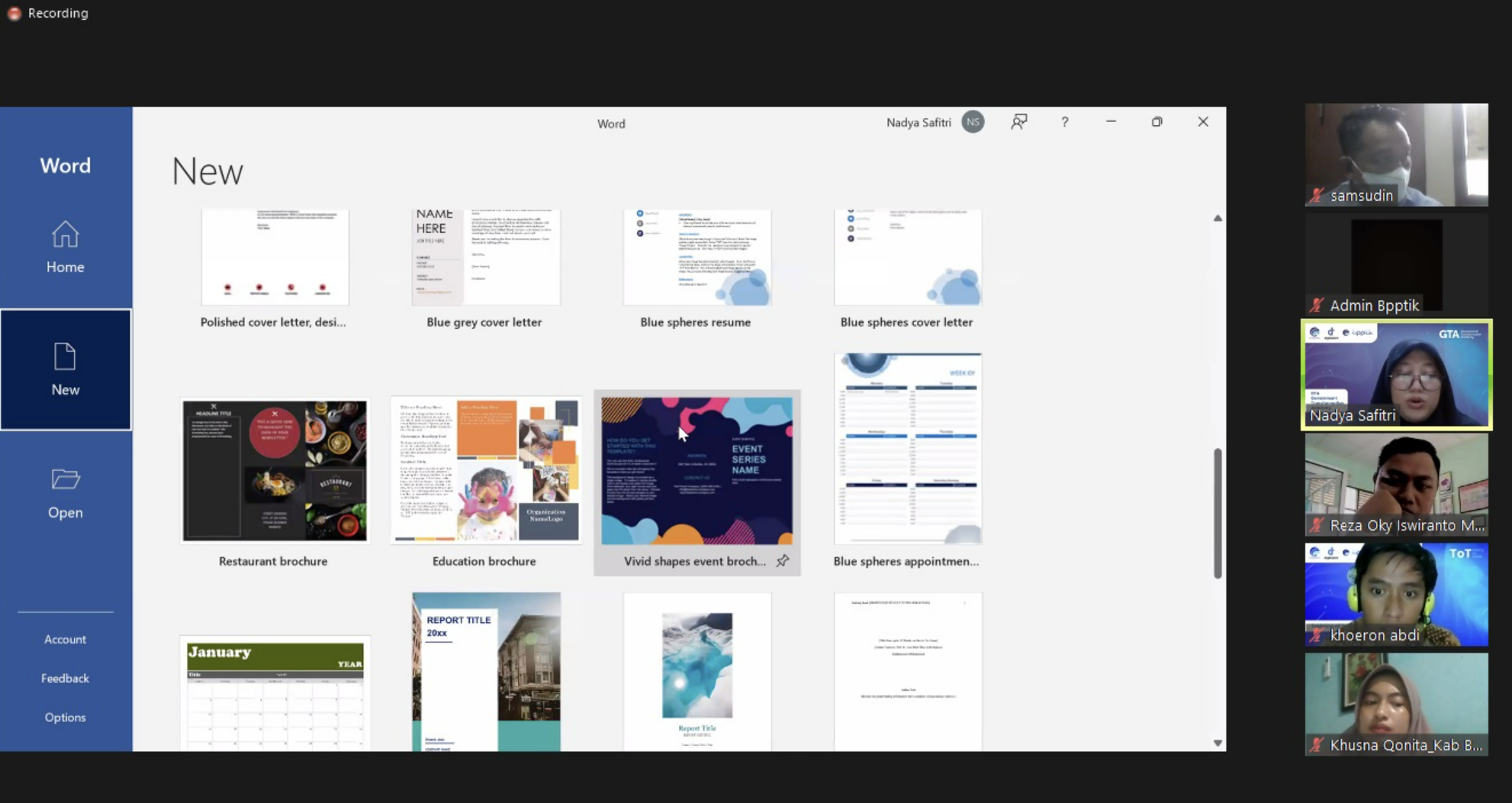1512x803 pixels.
Task: Choose the Restaurant brochure template
Action: (275, 470)
